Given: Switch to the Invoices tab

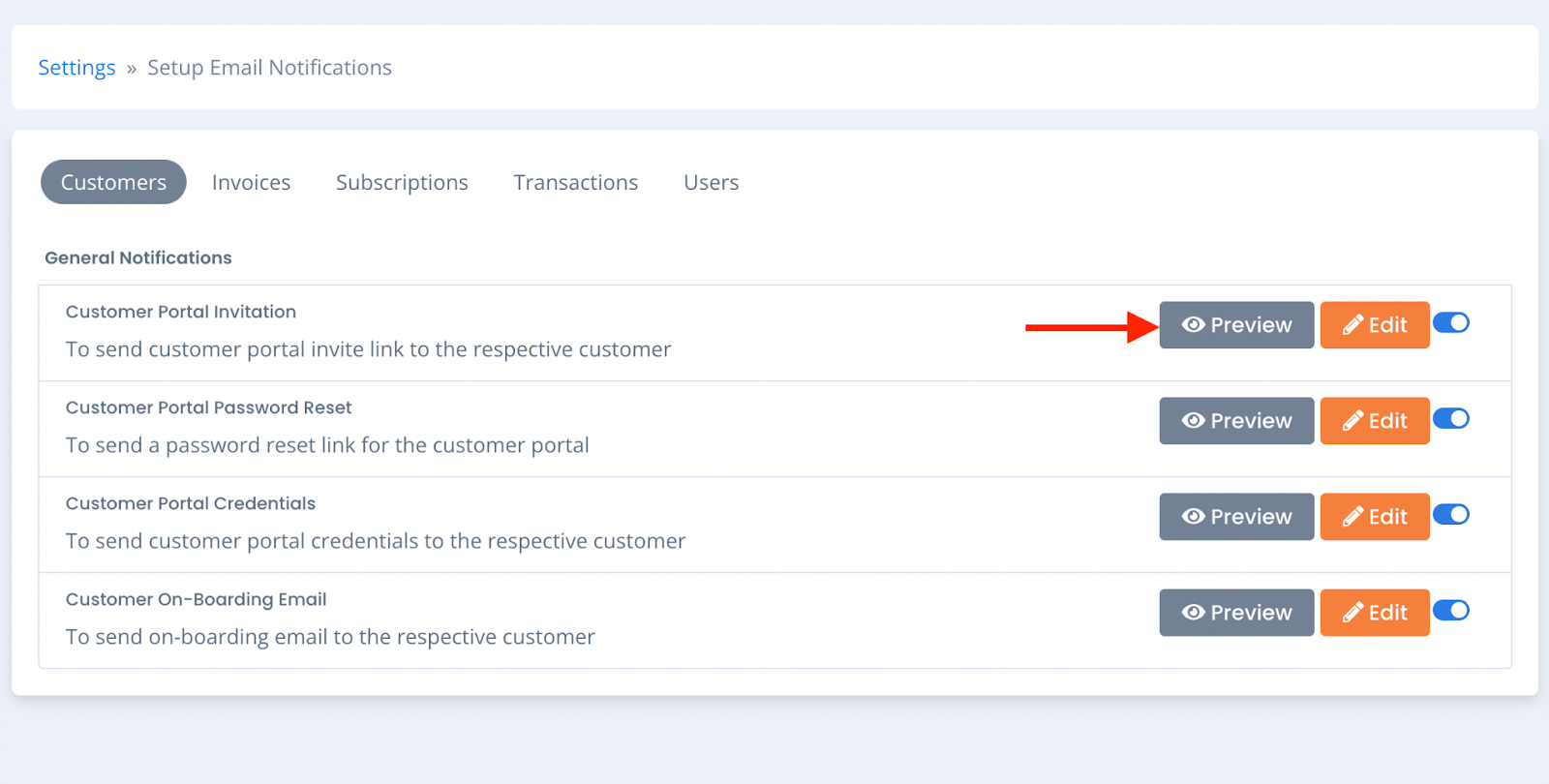Looking at the screenshot, I should coord(251,182).
